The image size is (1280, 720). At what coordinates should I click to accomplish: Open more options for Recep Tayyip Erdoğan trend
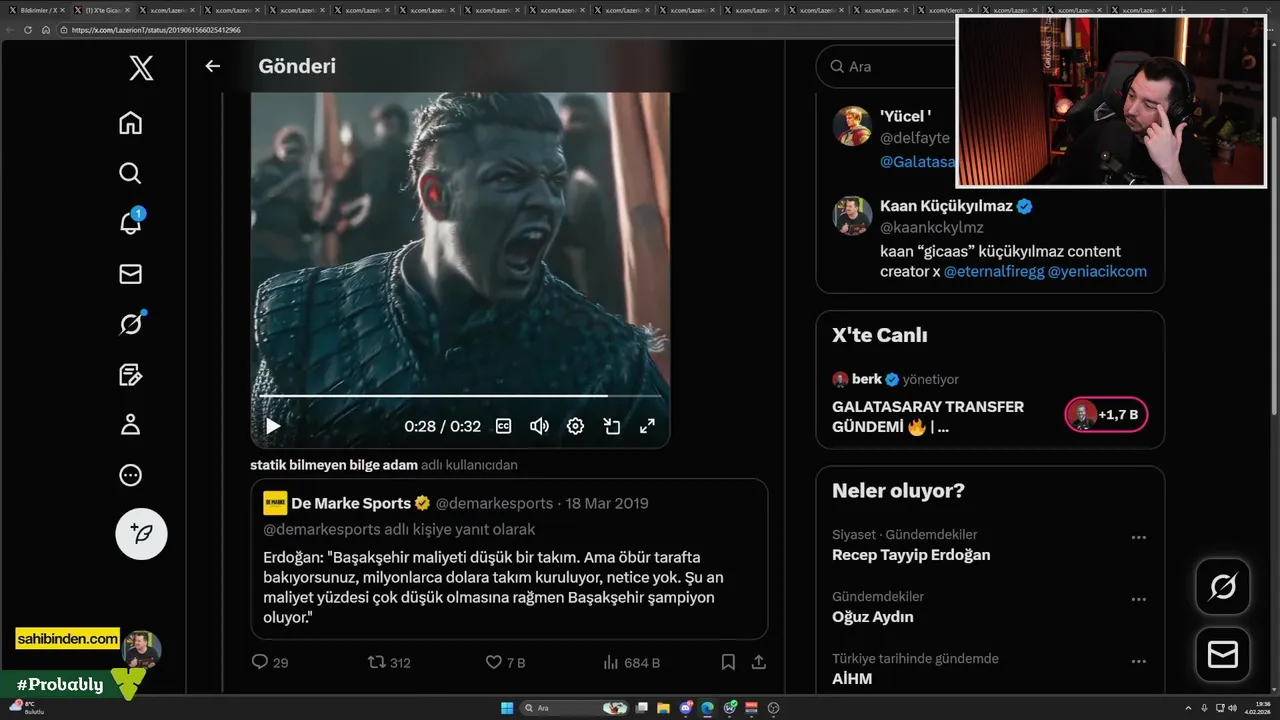coord(1138,537)
